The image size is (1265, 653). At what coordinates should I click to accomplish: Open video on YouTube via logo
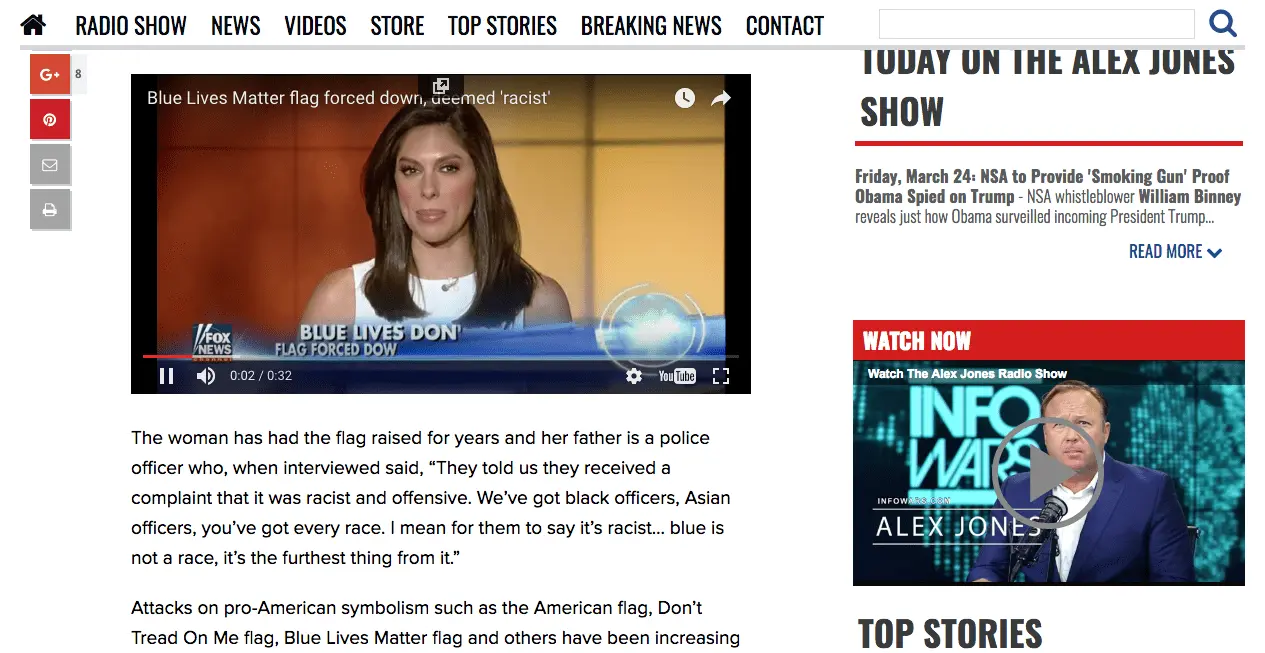click(677, 376)
